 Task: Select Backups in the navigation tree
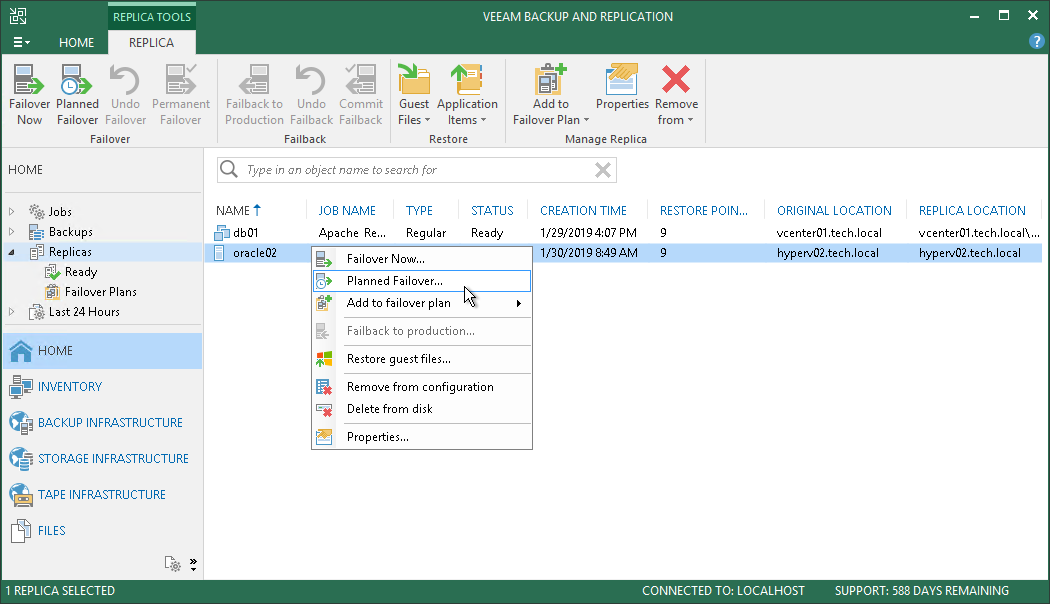pos(70,232)
